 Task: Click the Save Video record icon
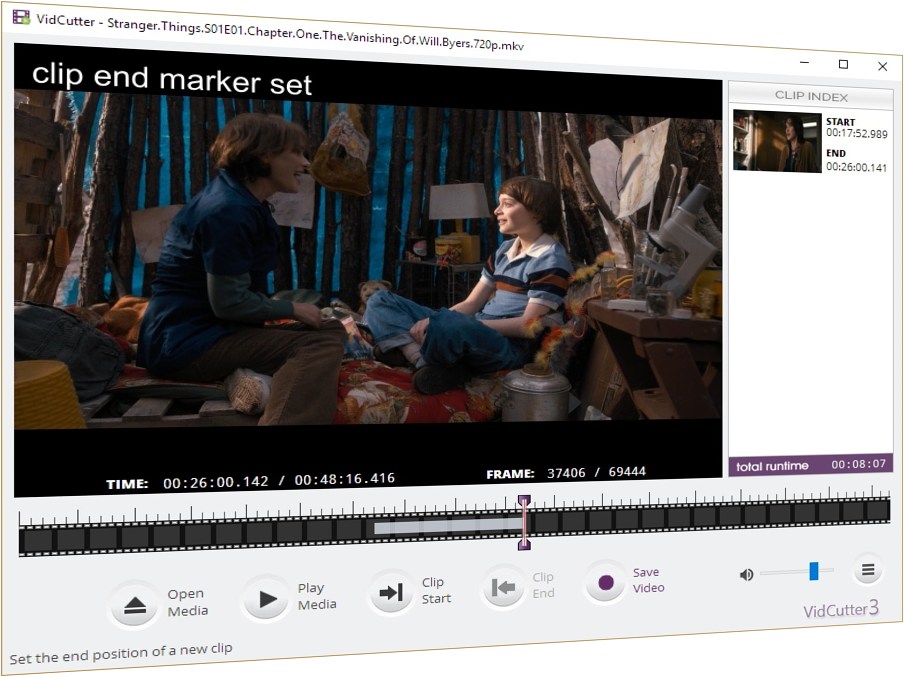tap(605, 582)
